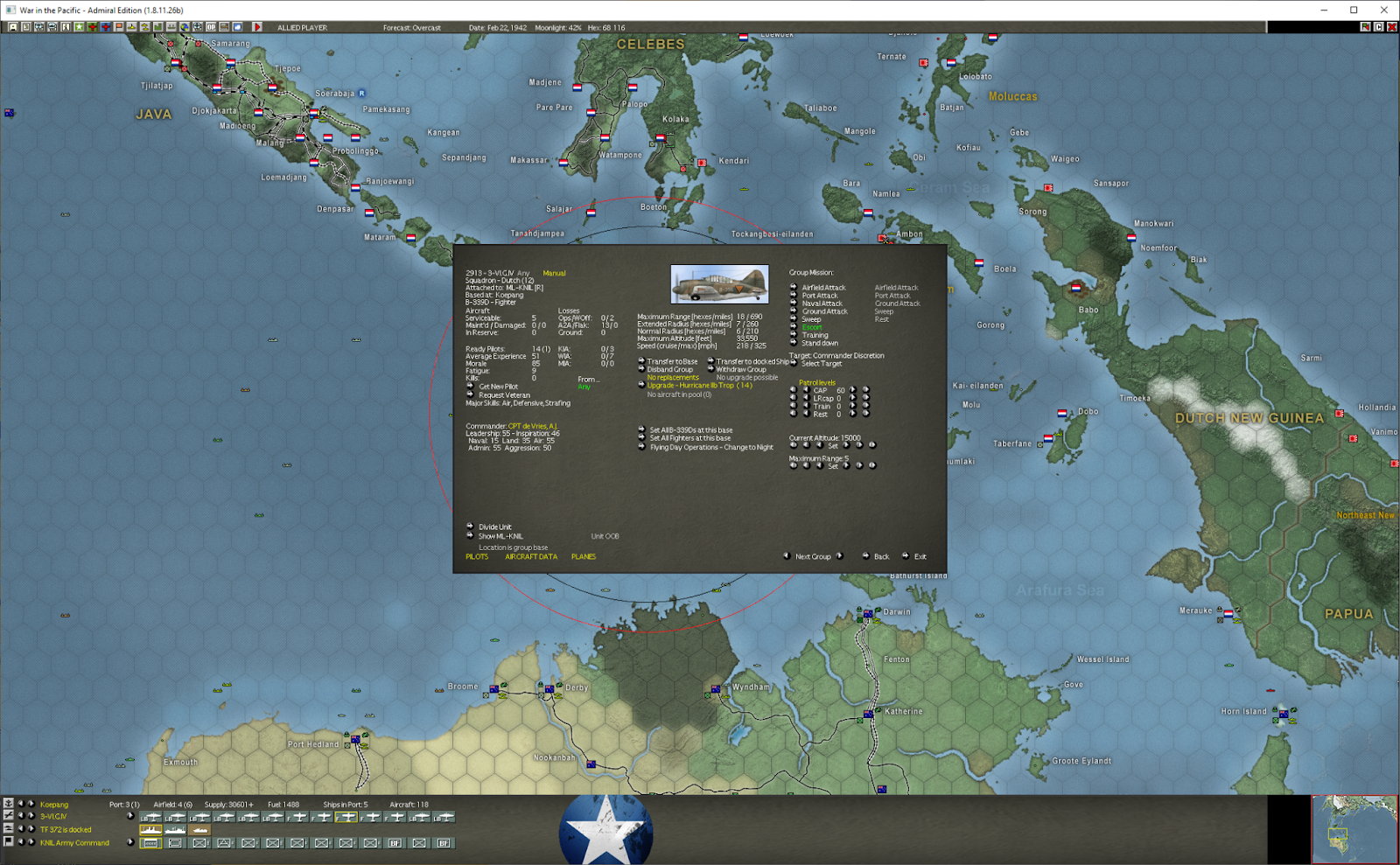Image resolution: width=1400 pixels, height=865 pixels.
Task: Click the green bar chart icon in the toolbar
Action: click(158, 27)
